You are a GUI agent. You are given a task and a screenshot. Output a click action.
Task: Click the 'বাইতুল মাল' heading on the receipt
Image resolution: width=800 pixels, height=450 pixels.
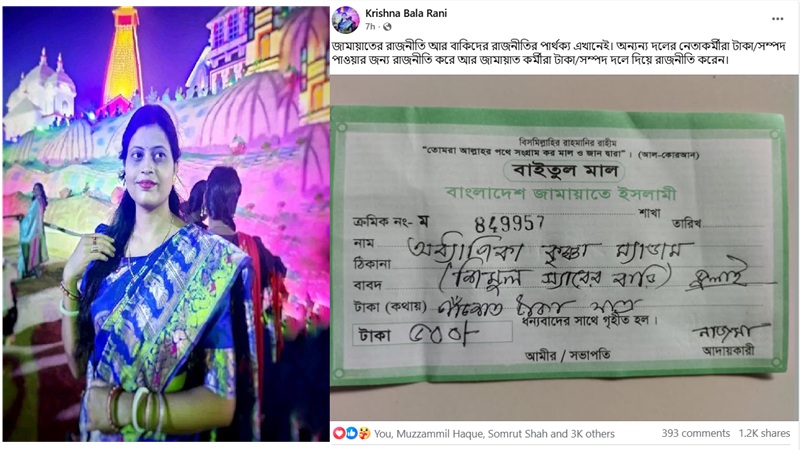point(564,171)
